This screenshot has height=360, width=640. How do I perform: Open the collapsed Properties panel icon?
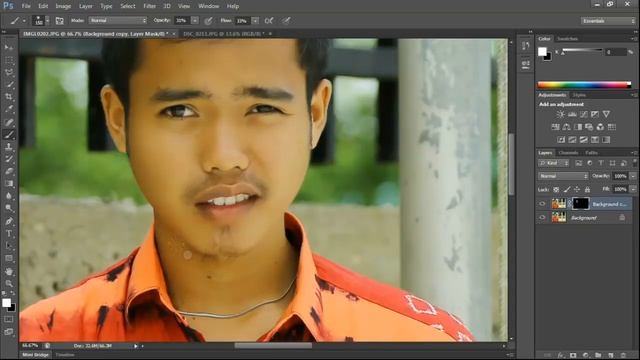pyautogui.click(x=526, y=64)
